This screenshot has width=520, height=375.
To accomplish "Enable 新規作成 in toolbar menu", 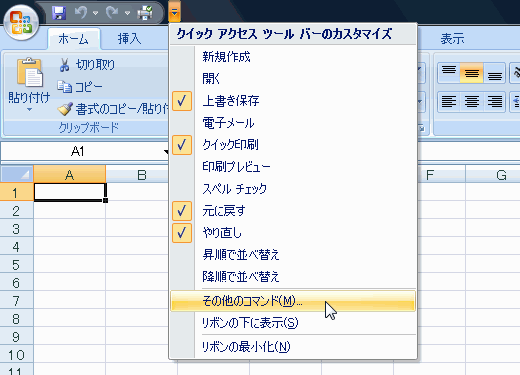I will pyautogui.click(x=293, y=57).
